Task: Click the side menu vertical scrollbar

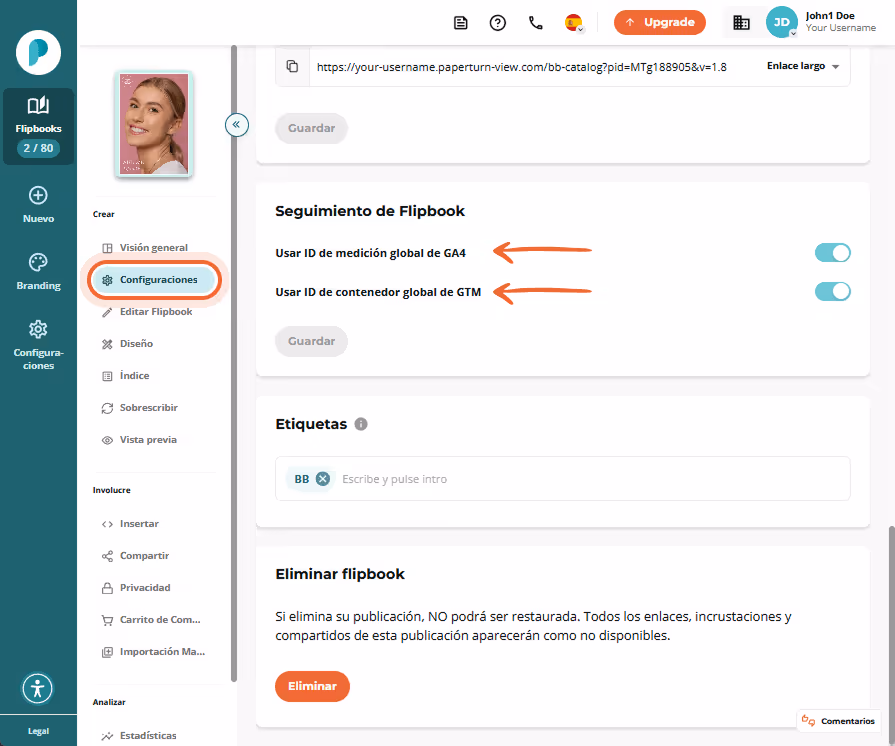Action: tap(233, 363)
